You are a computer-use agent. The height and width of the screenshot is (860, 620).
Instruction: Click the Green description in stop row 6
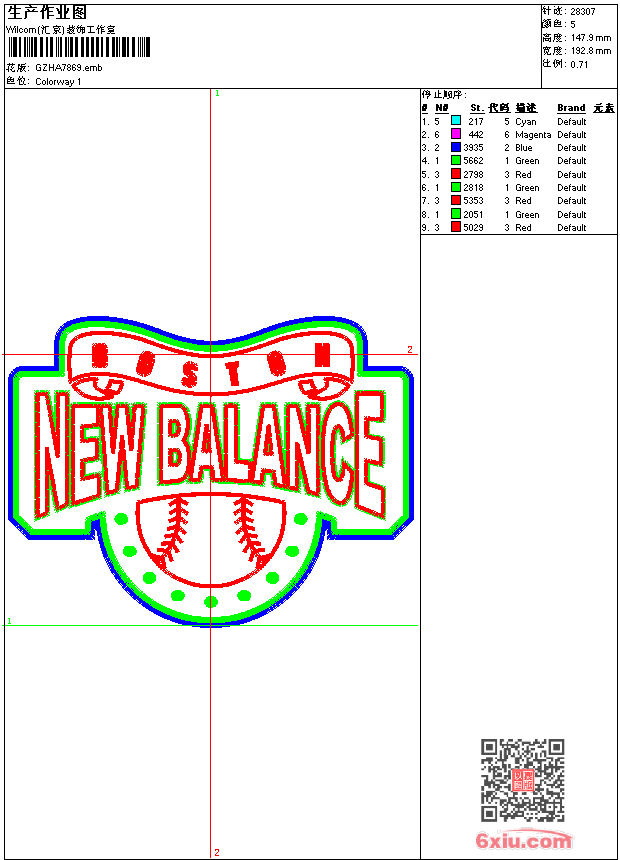[x=527, y=188]
